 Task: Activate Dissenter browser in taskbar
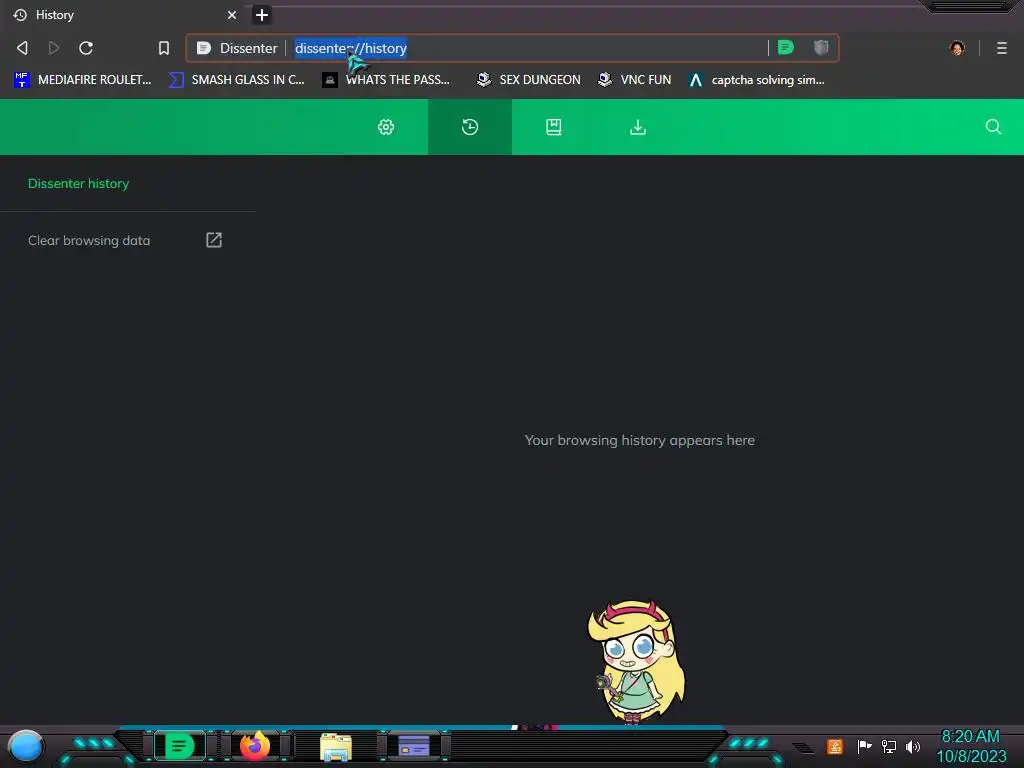180,746
